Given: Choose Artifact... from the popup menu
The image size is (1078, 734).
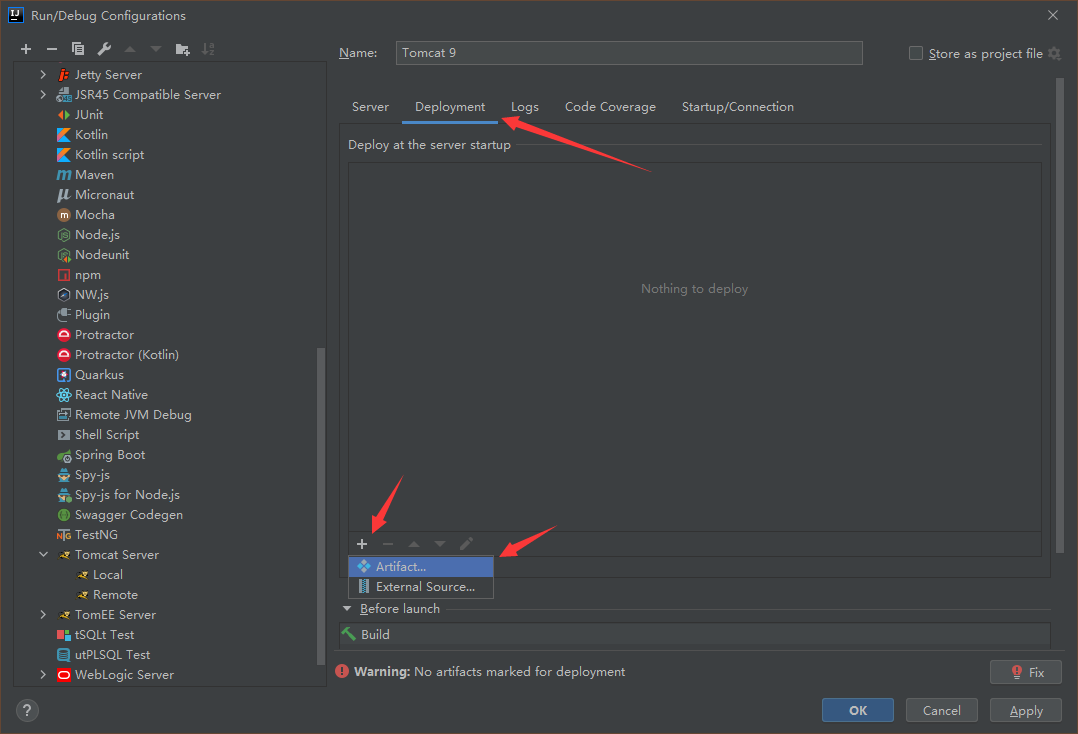Looking at the screenshot, I should pyautogui.click(x=421, y=566).
